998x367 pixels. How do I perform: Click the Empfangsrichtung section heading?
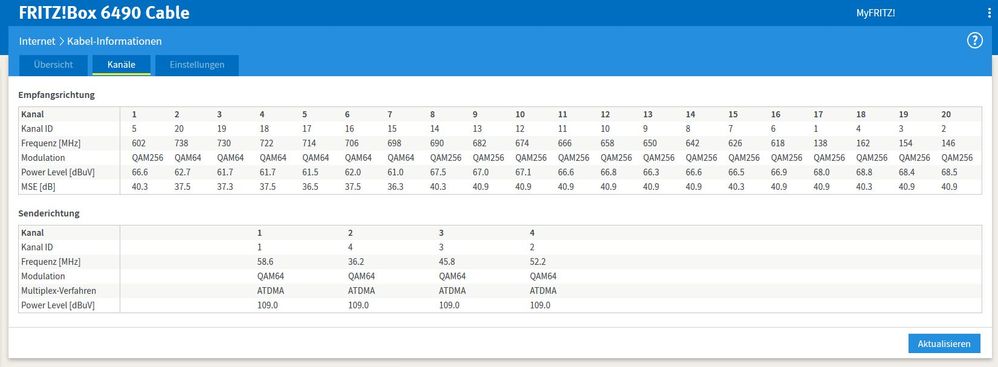click(57, 95)
